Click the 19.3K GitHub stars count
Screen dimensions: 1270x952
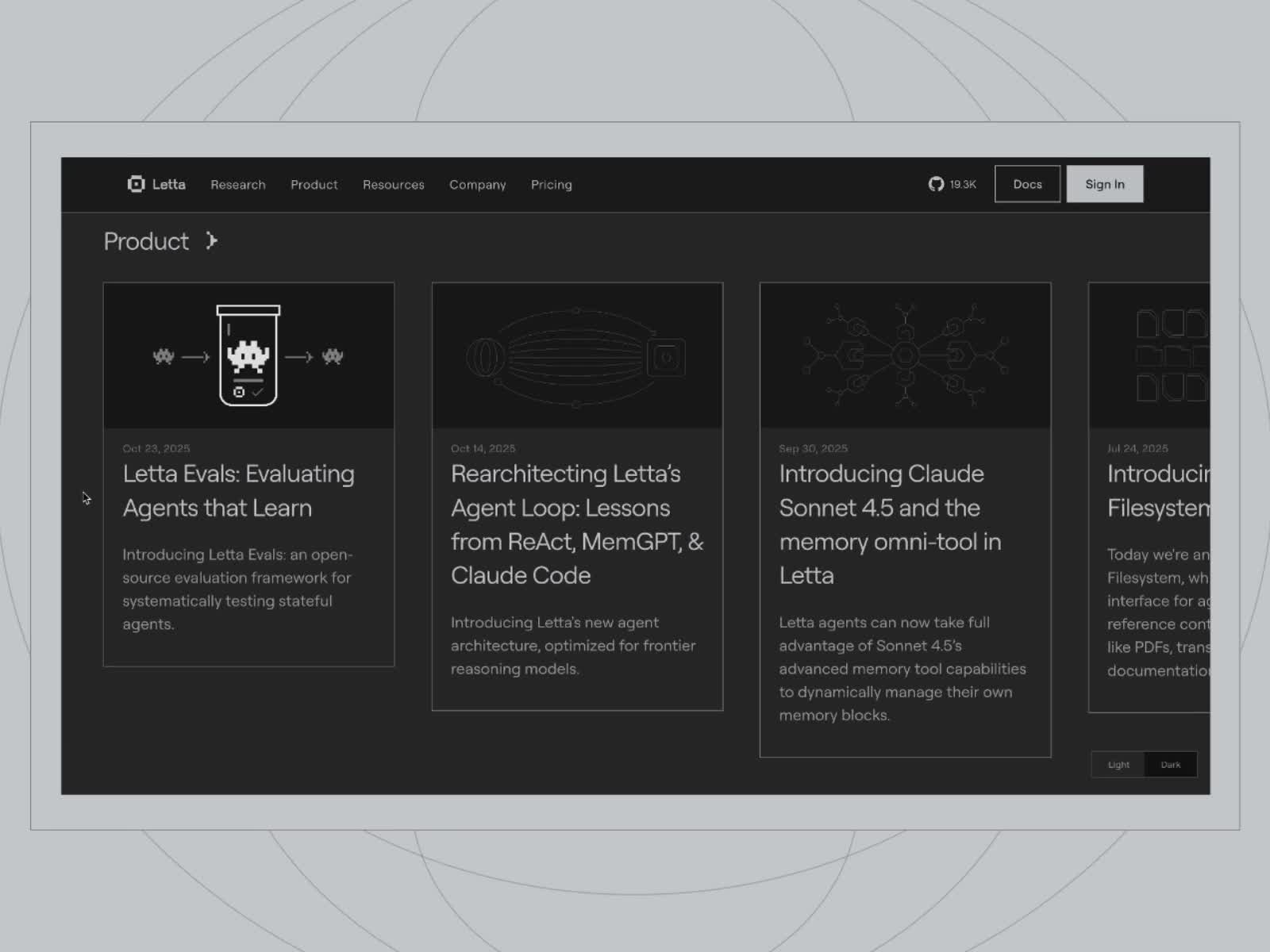click(963, 185)
